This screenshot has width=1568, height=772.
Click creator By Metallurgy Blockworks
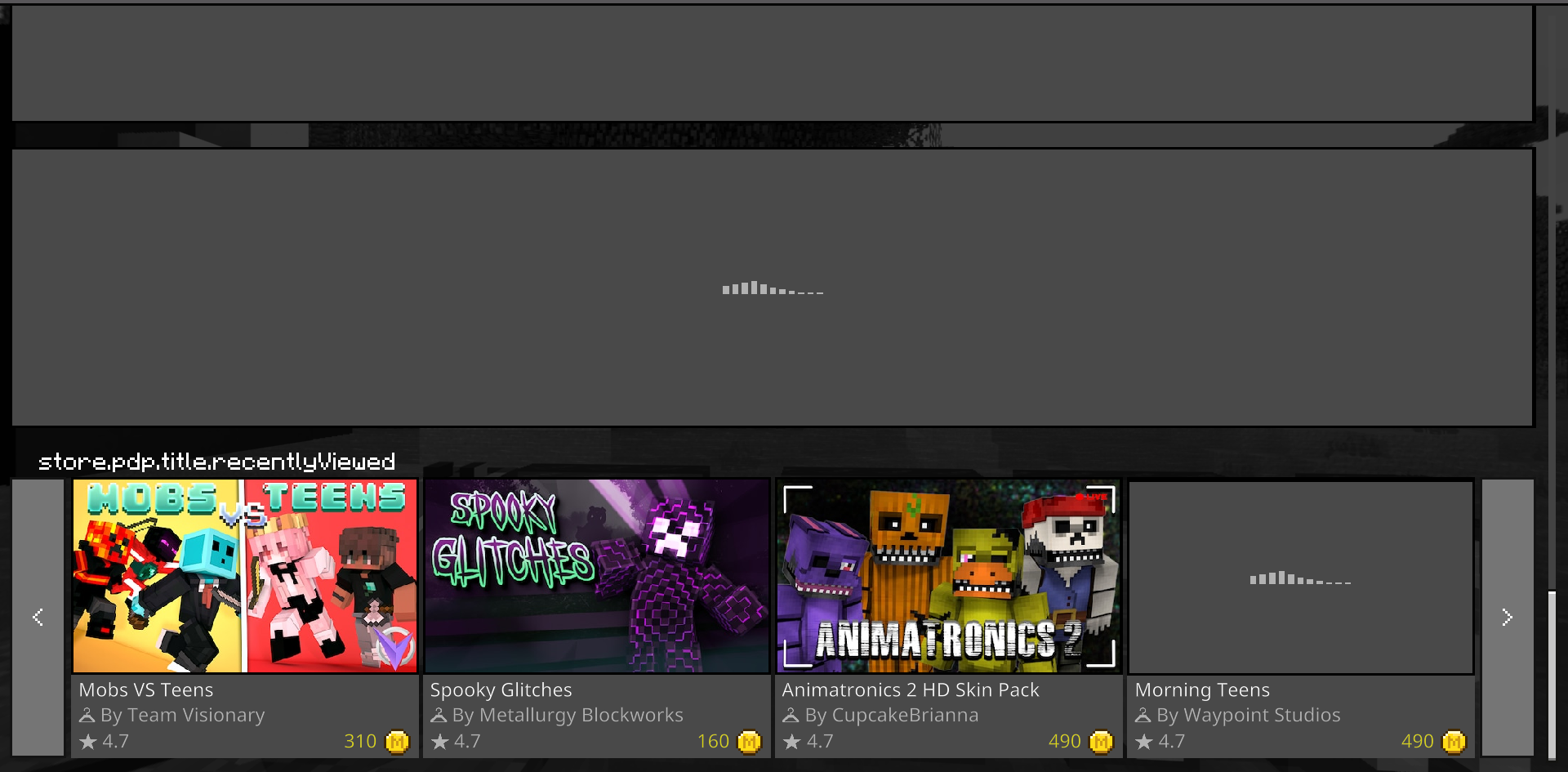[x=568, y=716]
